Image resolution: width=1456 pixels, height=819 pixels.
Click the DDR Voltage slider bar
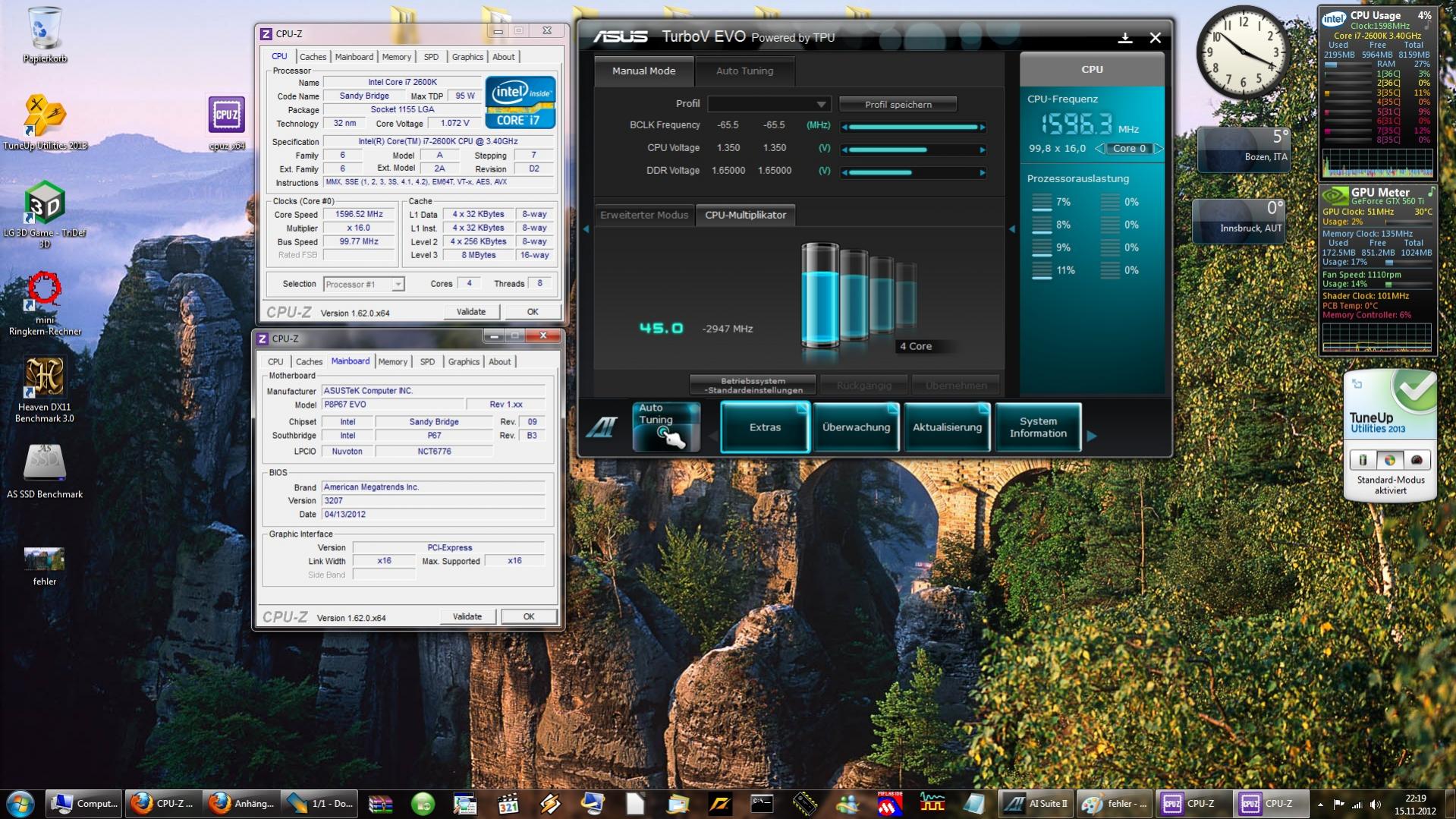[914, 172]
